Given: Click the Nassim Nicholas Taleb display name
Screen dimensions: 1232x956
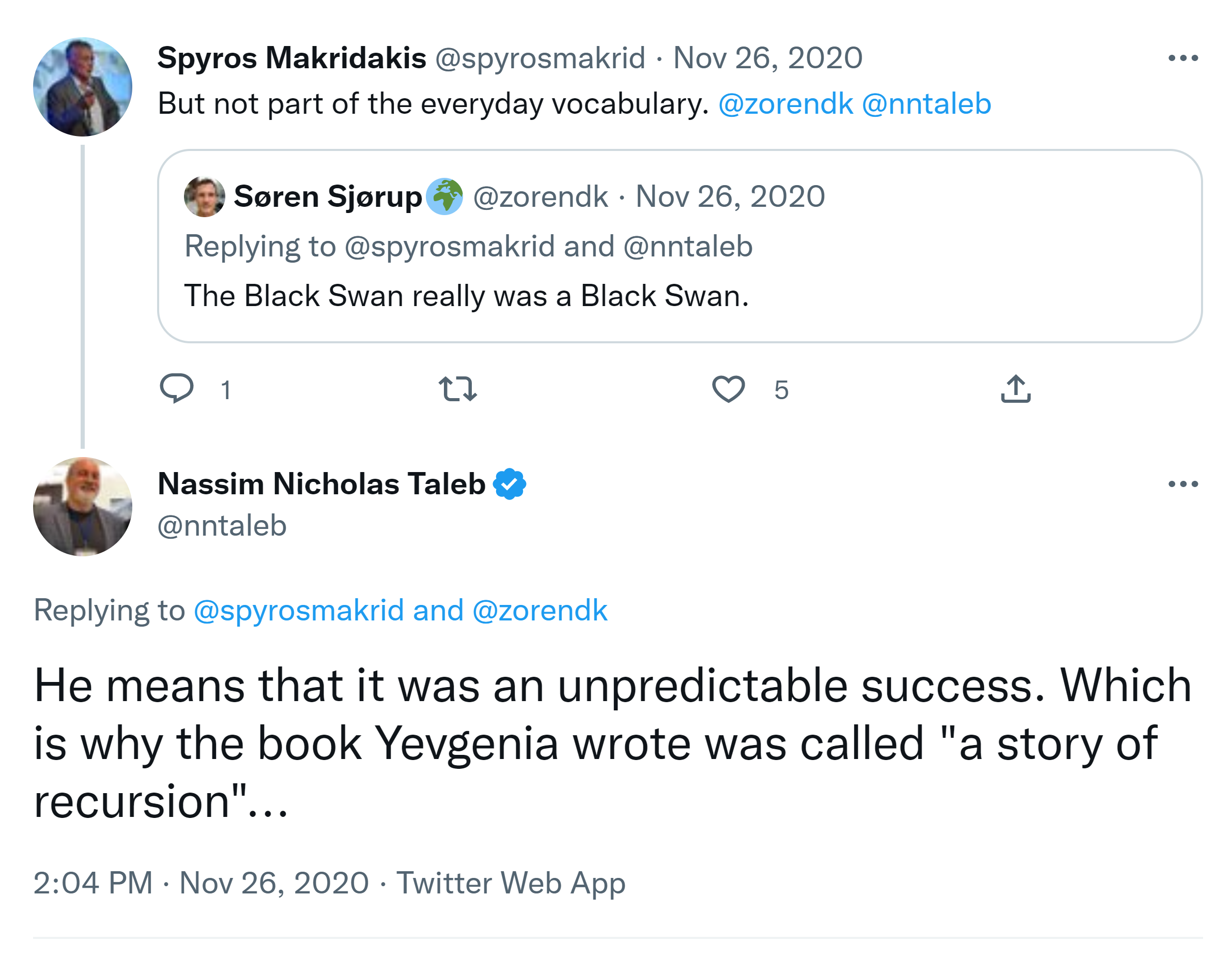Looking at the screenshot, I should [321, 483].
